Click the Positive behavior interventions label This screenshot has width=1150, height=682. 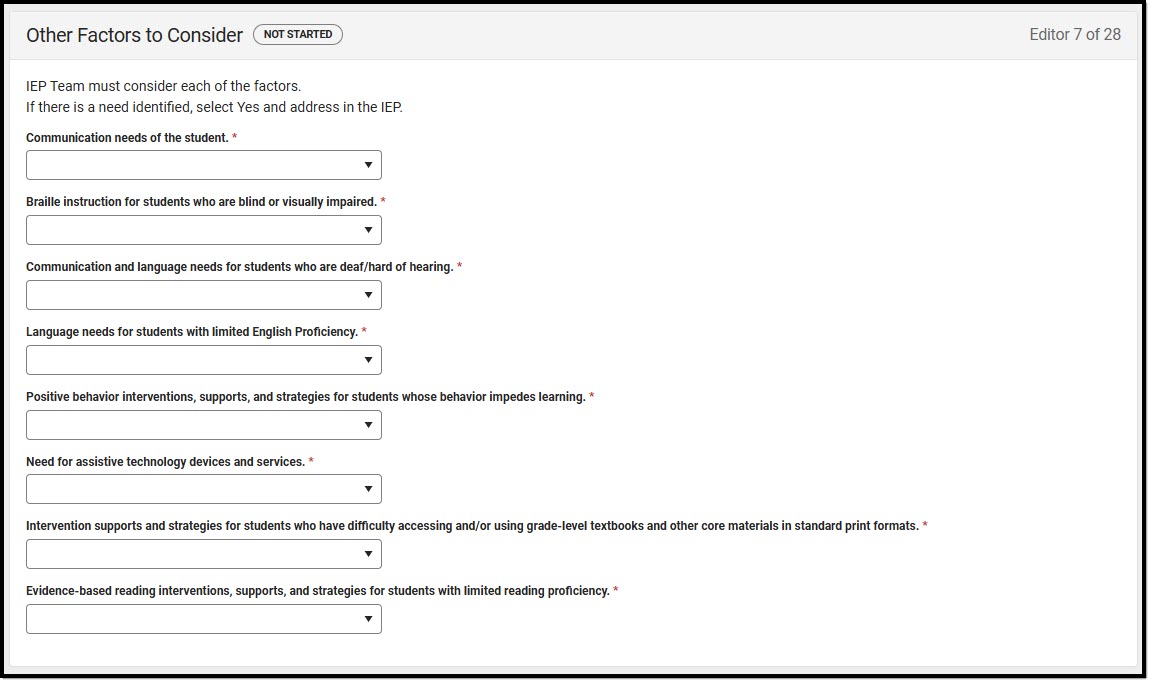tap(306, 397)
